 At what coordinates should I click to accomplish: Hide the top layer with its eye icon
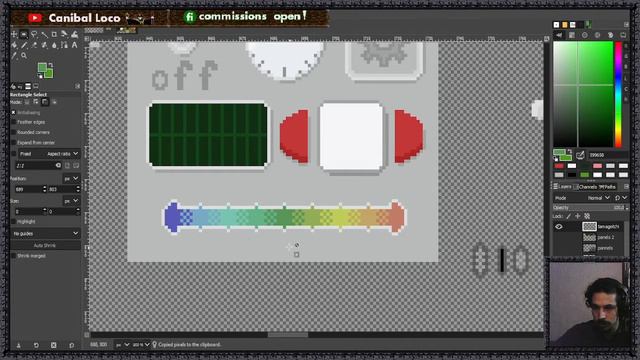pos(559,227)
